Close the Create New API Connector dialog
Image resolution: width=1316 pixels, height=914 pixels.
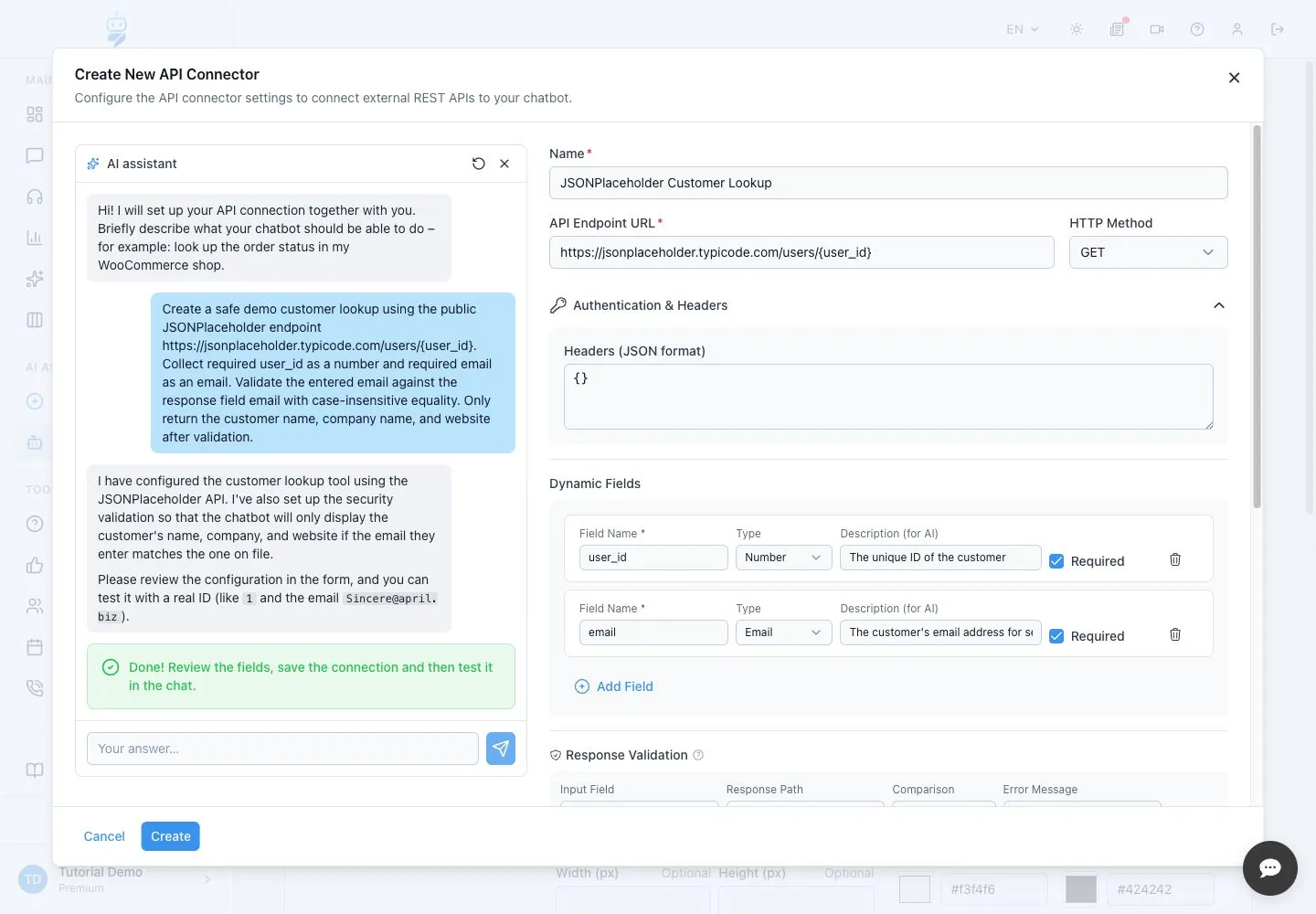point(1234,78)
